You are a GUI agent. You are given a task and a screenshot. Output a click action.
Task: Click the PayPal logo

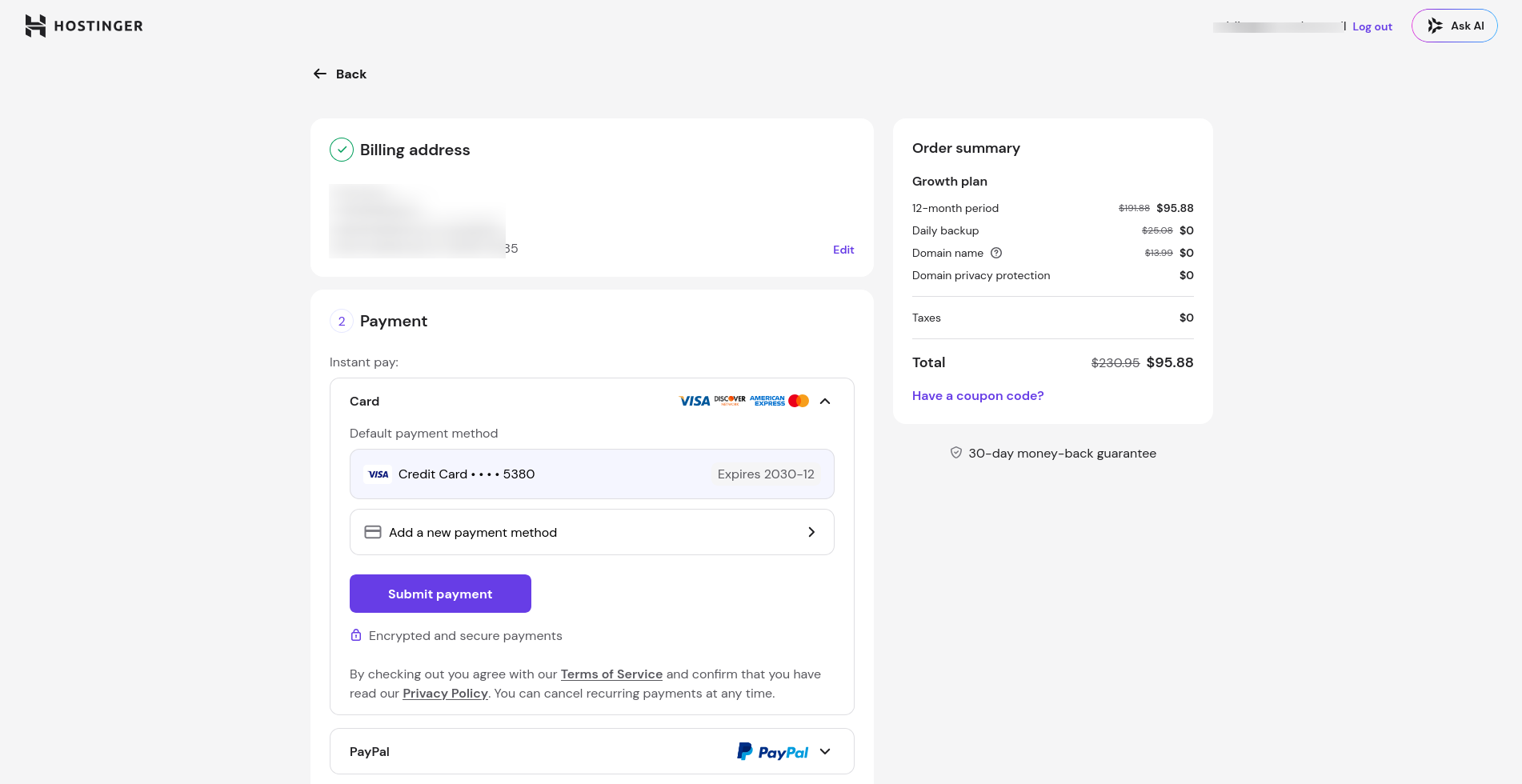coord(773,752)
